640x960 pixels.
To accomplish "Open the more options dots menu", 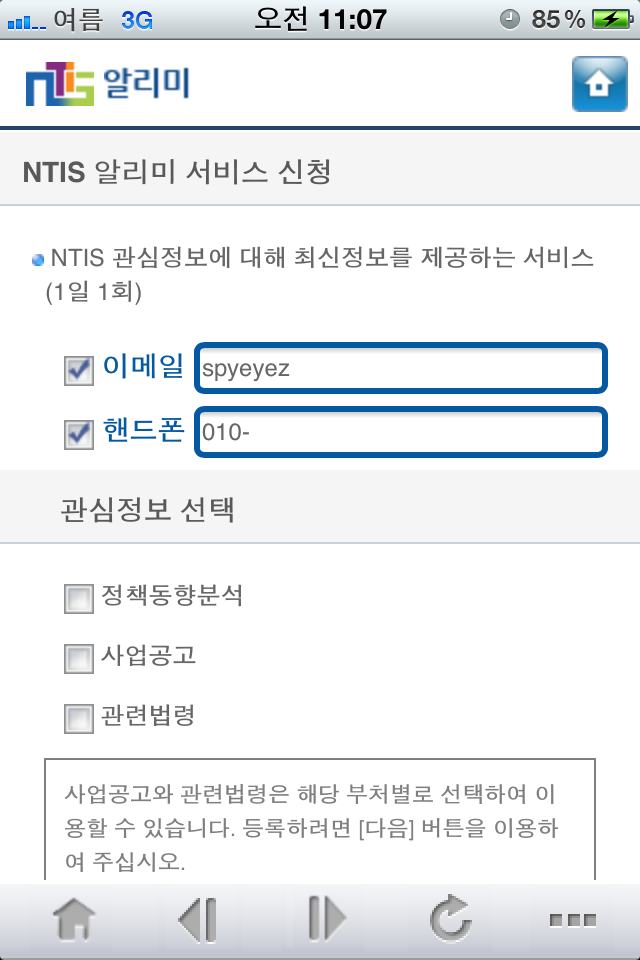I will pyautogui.click(x=573, y=920).
